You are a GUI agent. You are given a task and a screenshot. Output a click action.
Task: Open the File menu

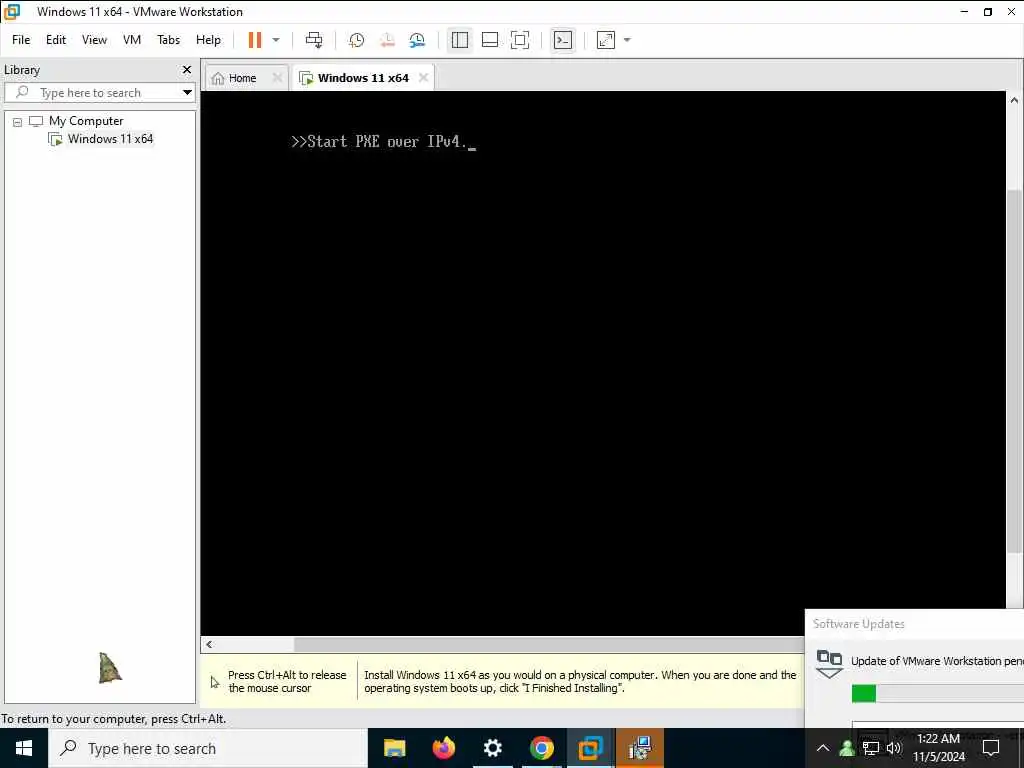pos(21,40)
